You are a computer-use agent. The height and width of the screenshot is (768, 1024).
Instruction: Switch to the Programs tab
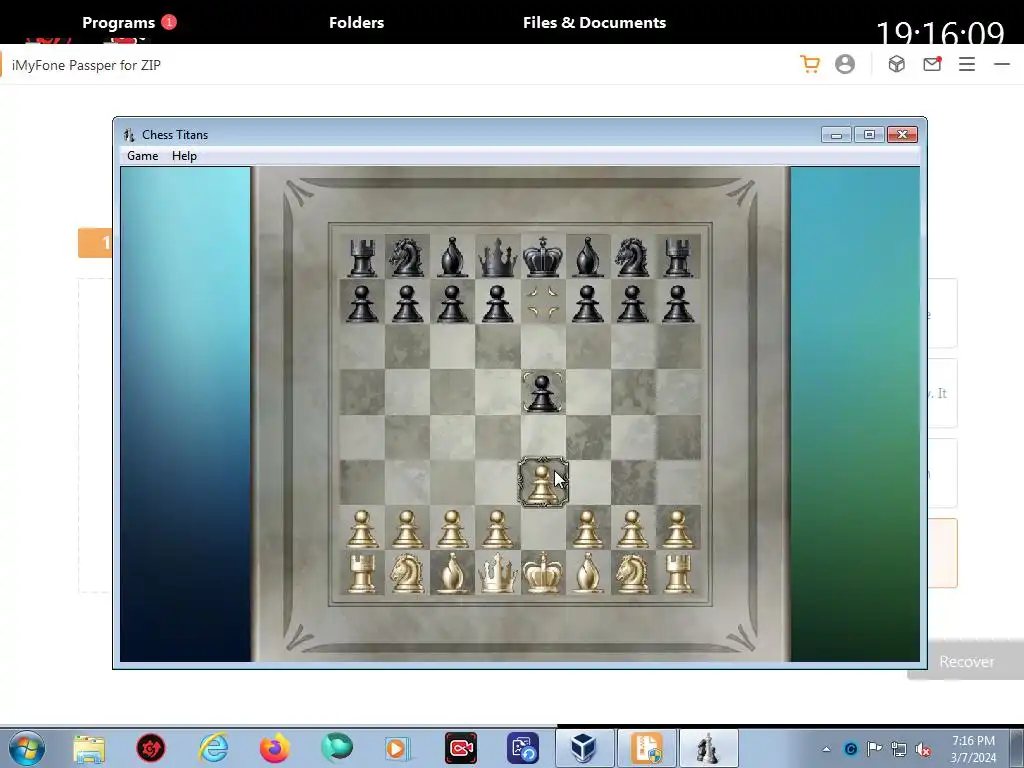tap(118, 22)
